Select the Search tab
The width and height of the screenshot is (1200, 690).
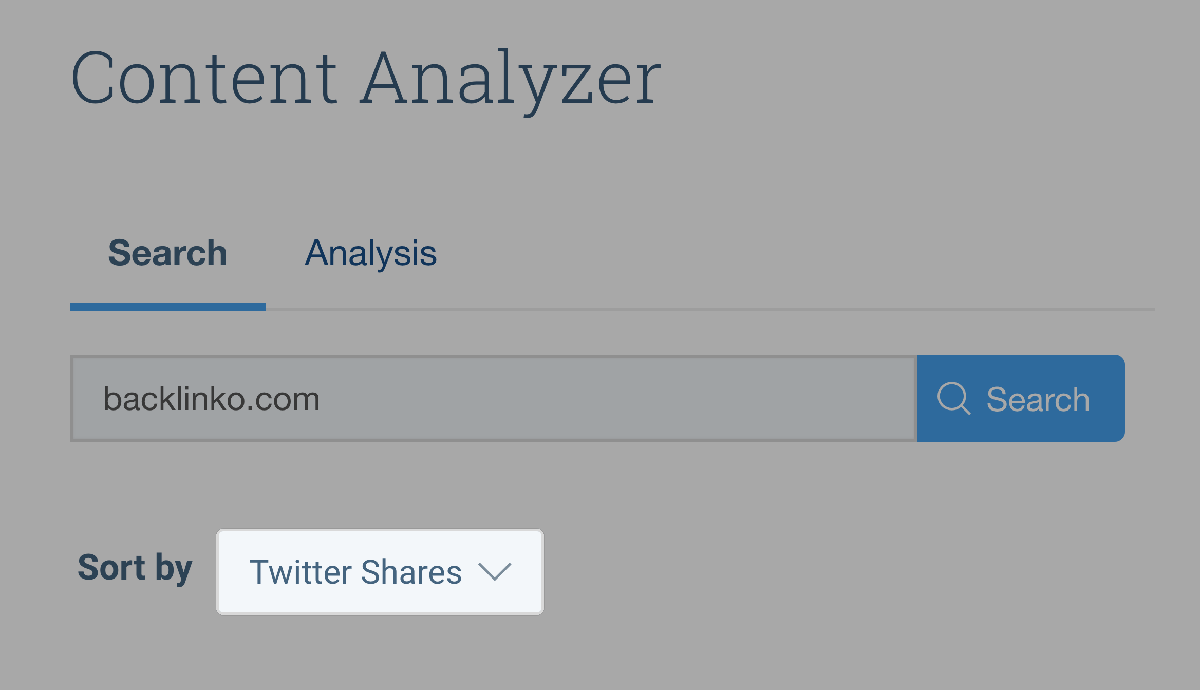tap(167, 253)
